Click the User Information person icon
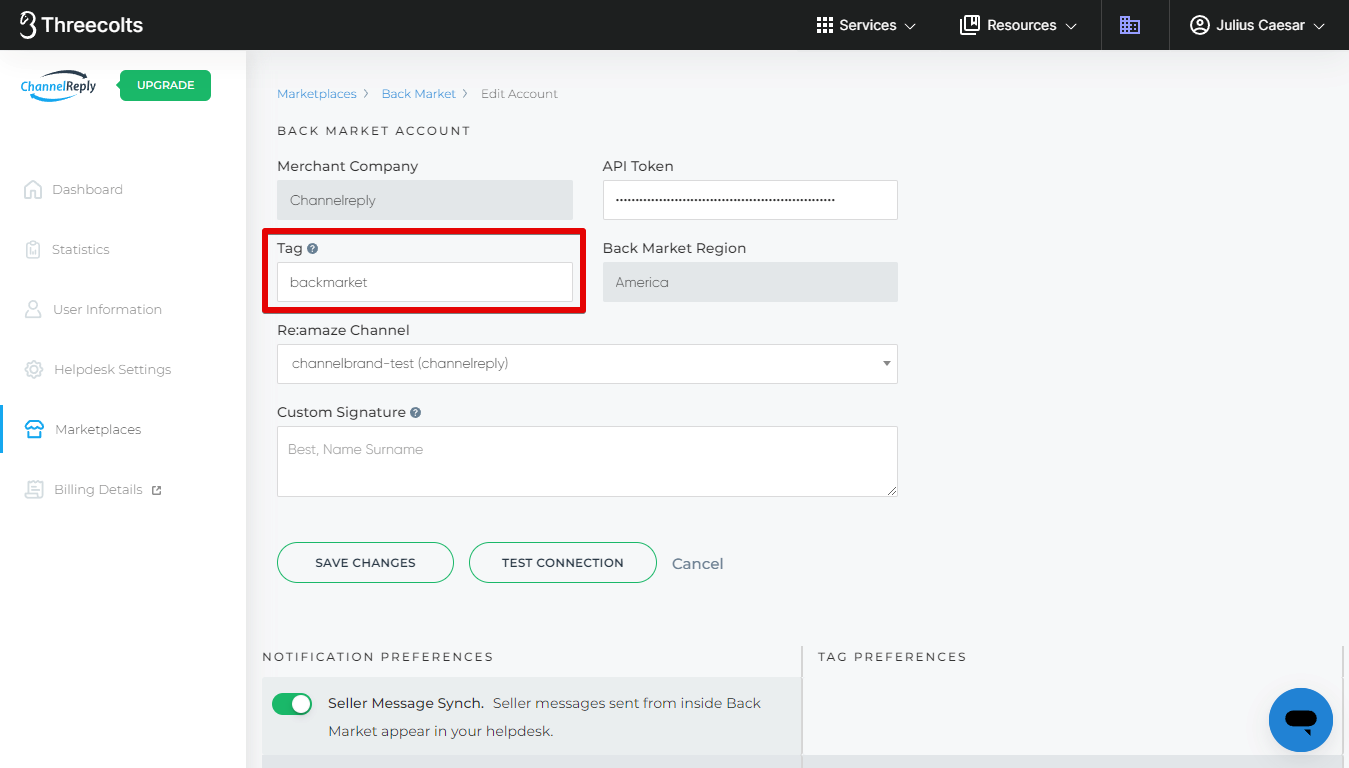Image resolution: width=1349 pixels, height=768 pixels. (33, 309)
